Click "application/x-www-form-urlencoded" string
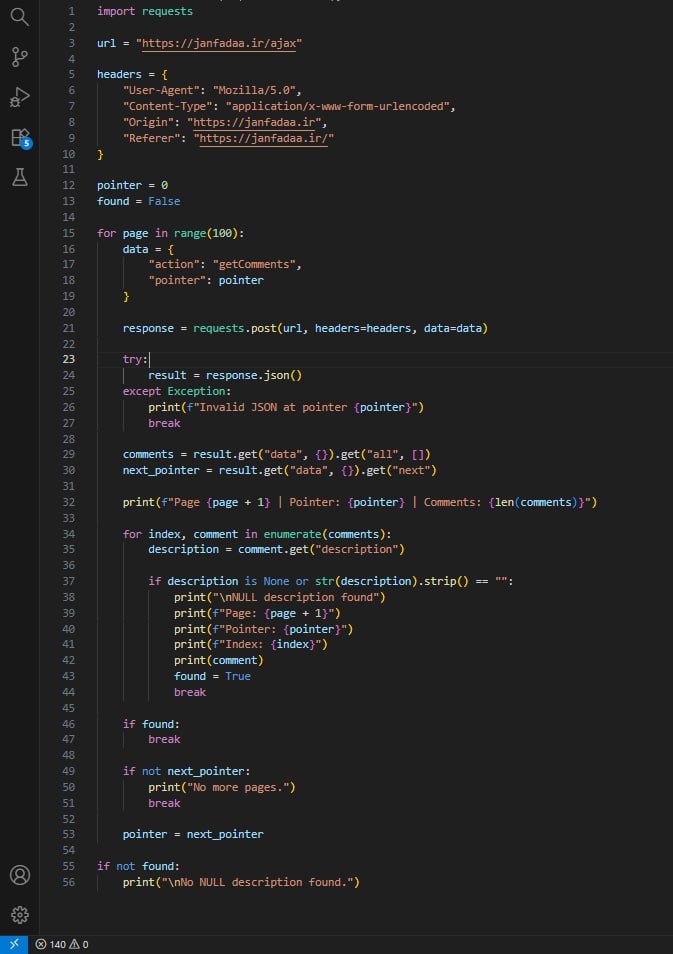 pyautogui.click(x=337, y=106)
